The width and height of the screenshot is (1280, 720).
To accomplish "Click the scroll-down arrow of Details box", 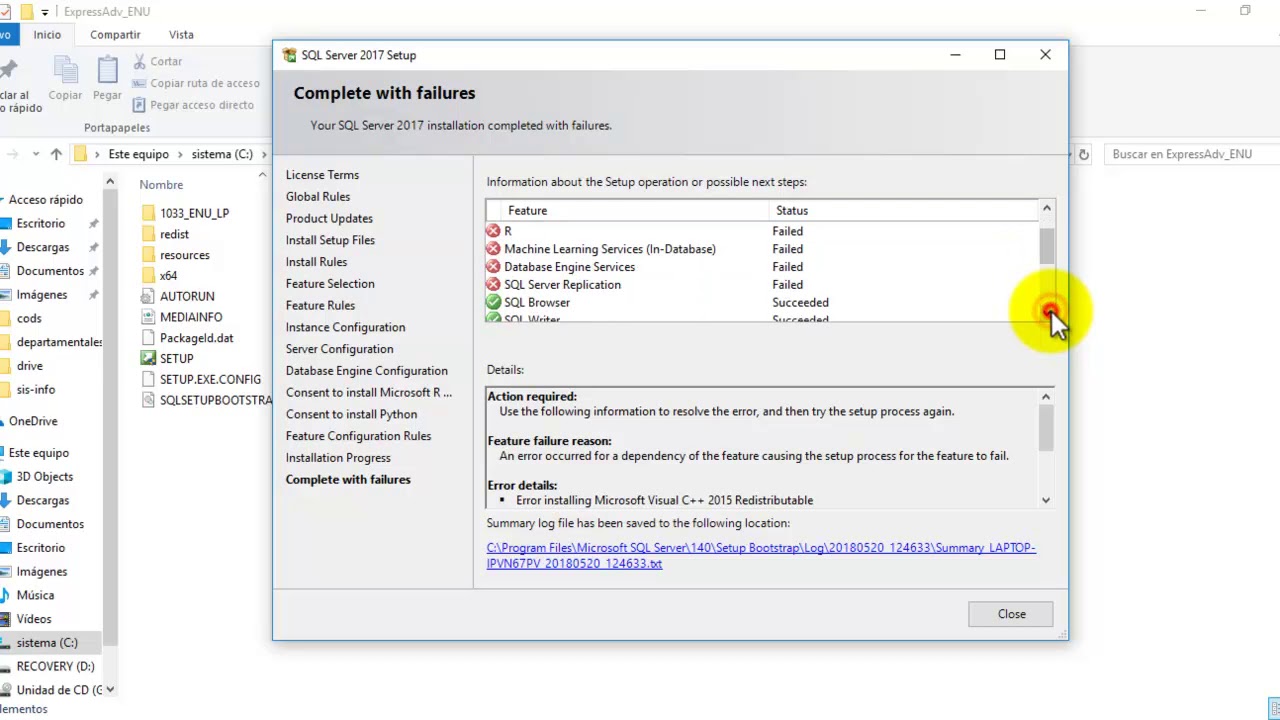I will tap(1046, 500).
